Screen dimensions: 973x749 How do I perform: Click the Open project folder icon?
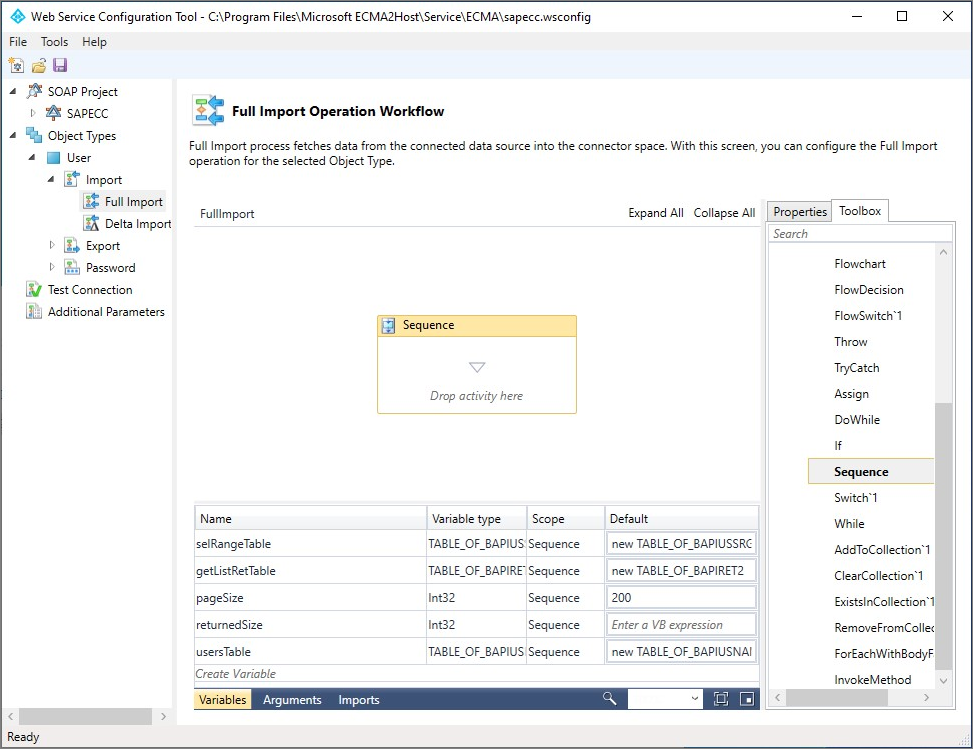pos(38,65)
